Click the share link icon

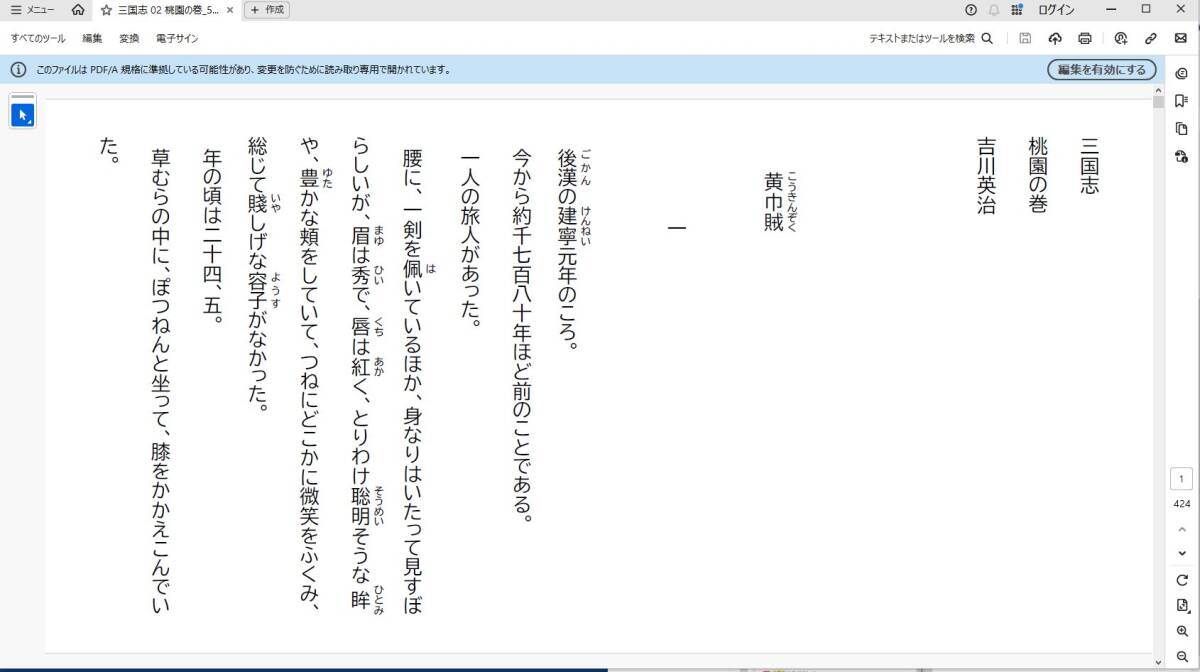[x=1151, y=39]
